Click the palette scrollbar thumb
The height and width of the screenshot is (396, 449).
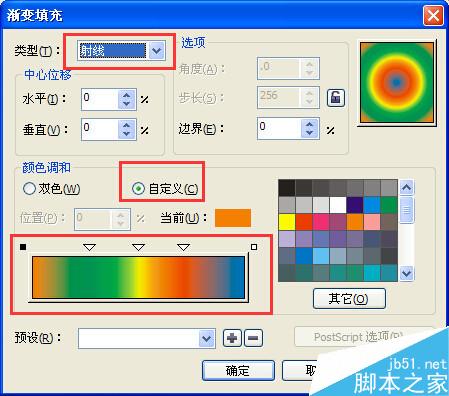(x=406, y=210)
